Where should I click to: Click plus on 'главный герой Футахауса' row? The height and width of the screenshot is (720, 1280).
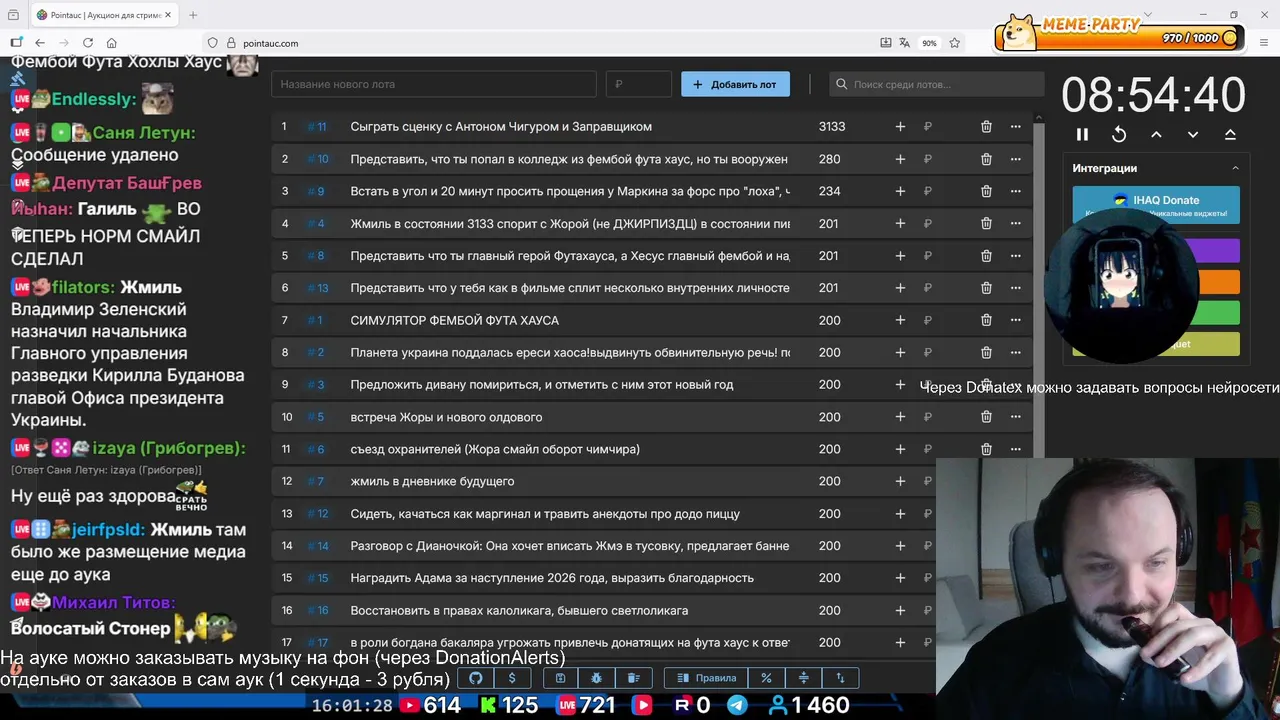coord(900,255)
